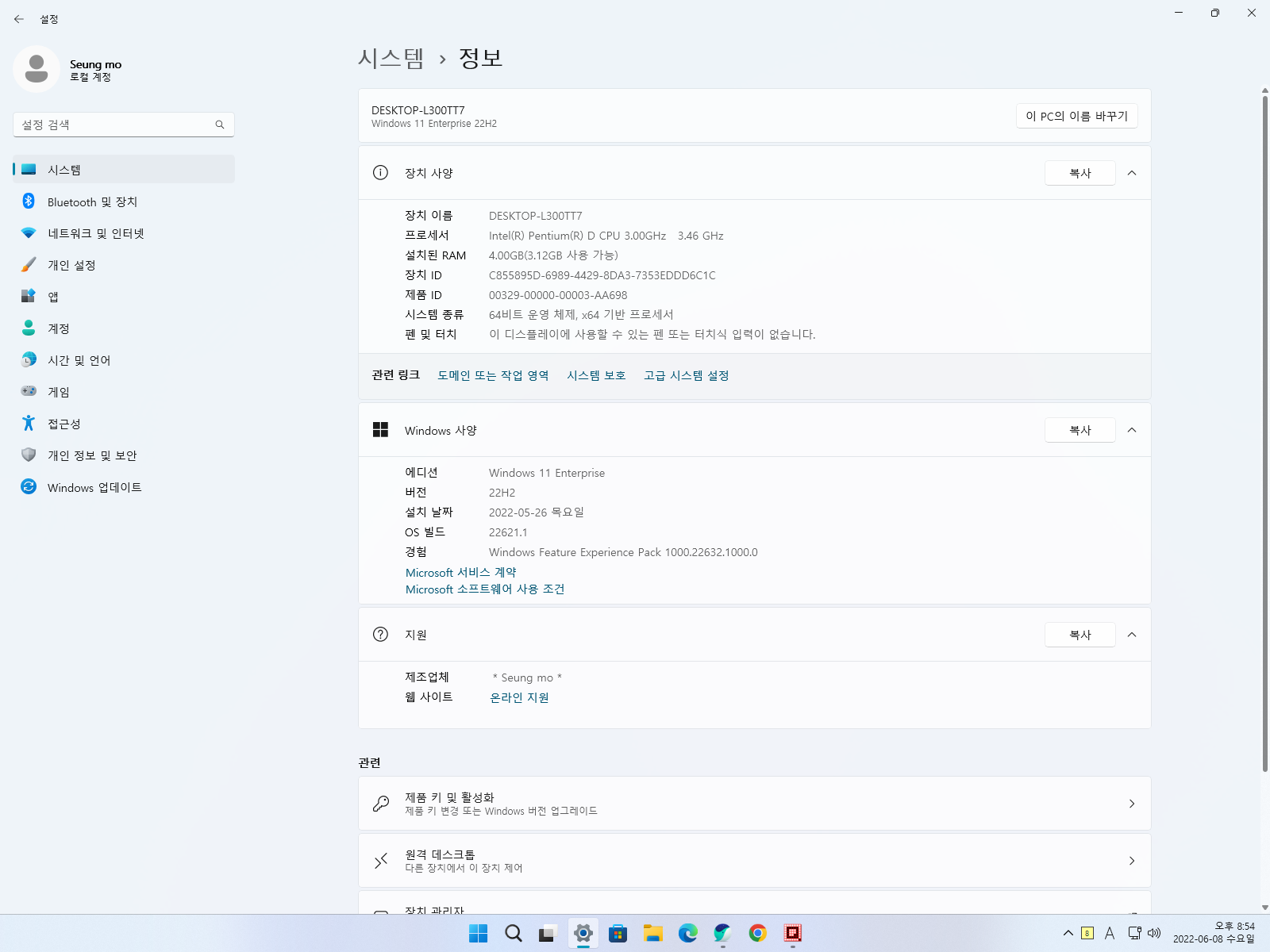Expand 원격 데스크톱 chevron arrow
Viewport: 1270px width, 952px height.
coord(1132,861)
